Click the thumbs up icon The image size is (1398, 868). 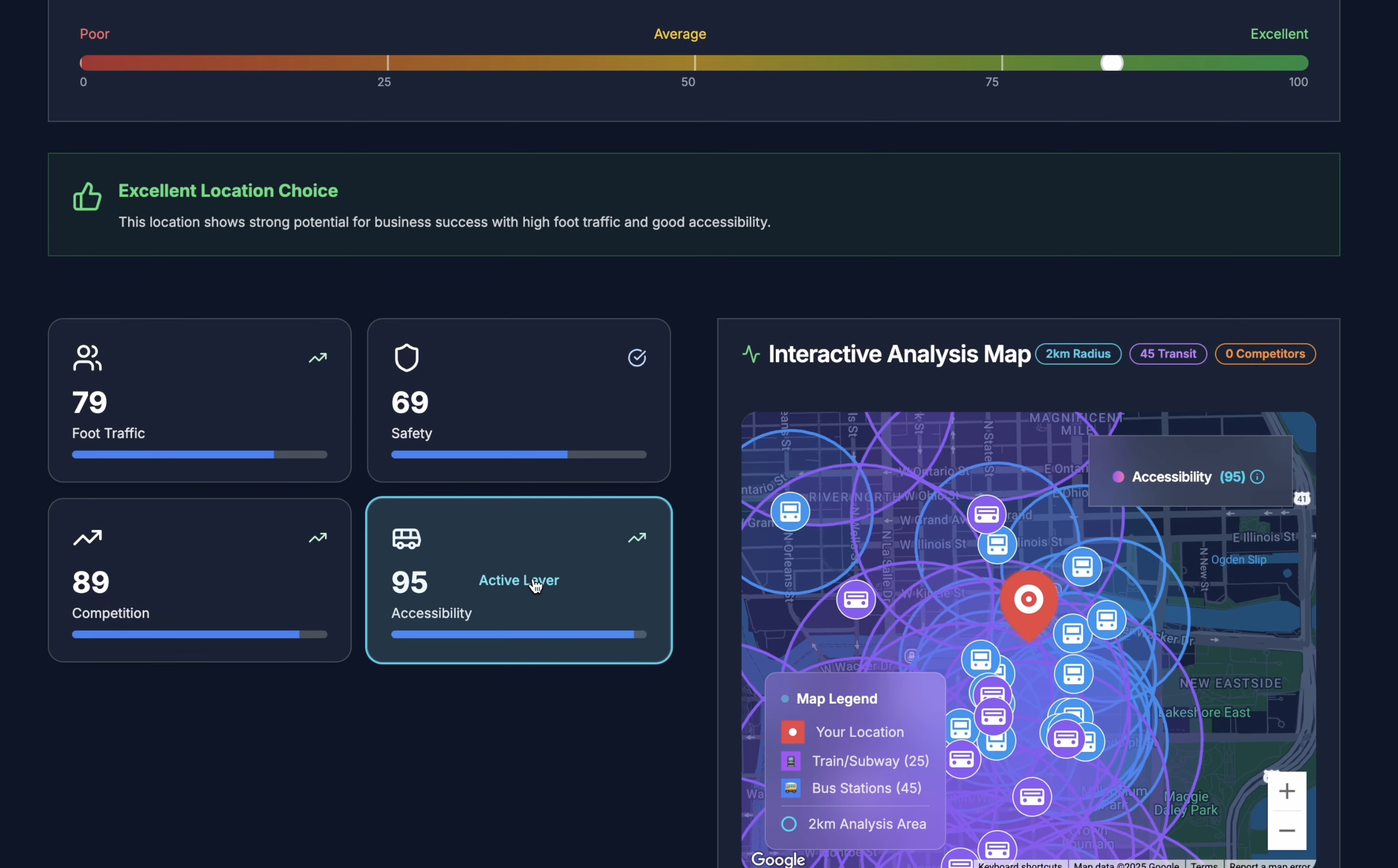coord(87,197)
